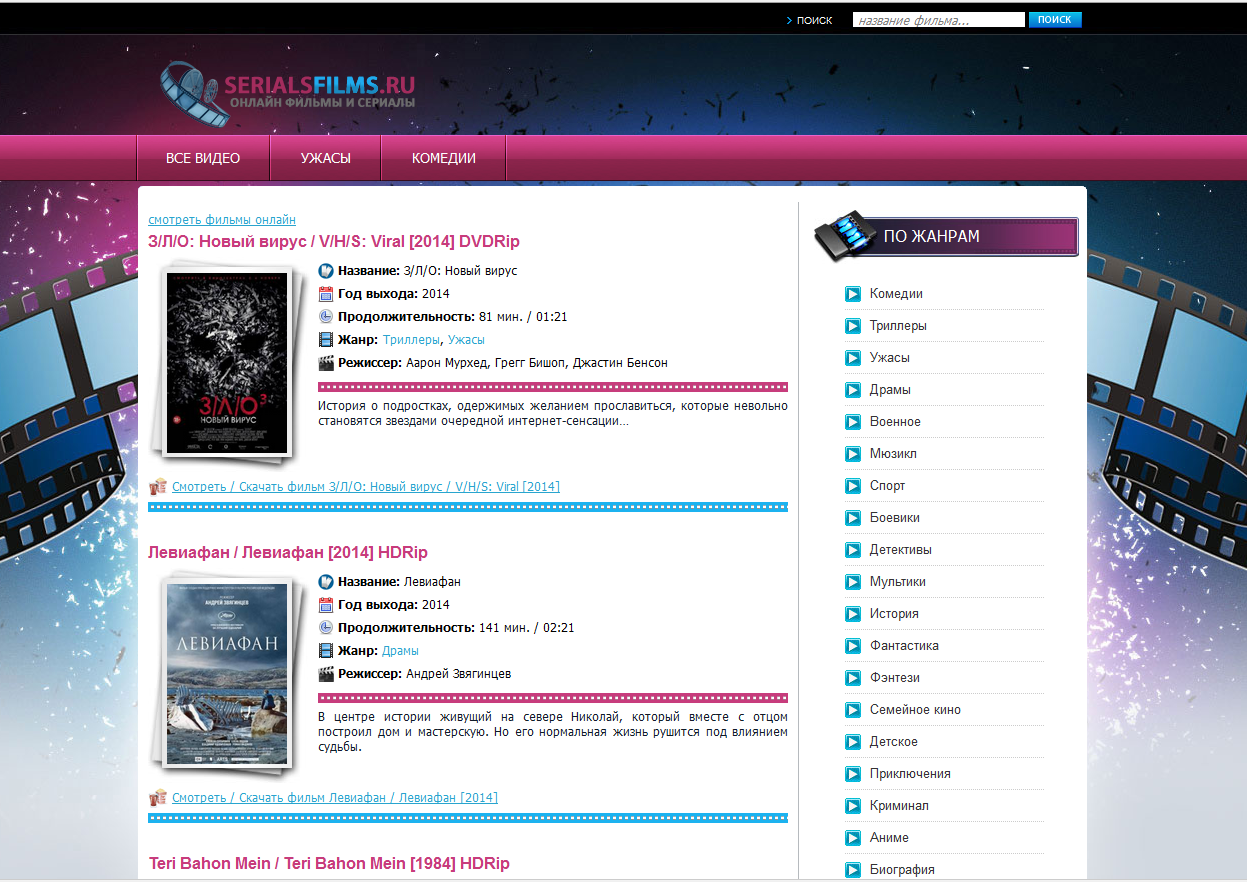Open the З/Л/О Новый вирус poster thumbnail

click(x=226, y=363)
